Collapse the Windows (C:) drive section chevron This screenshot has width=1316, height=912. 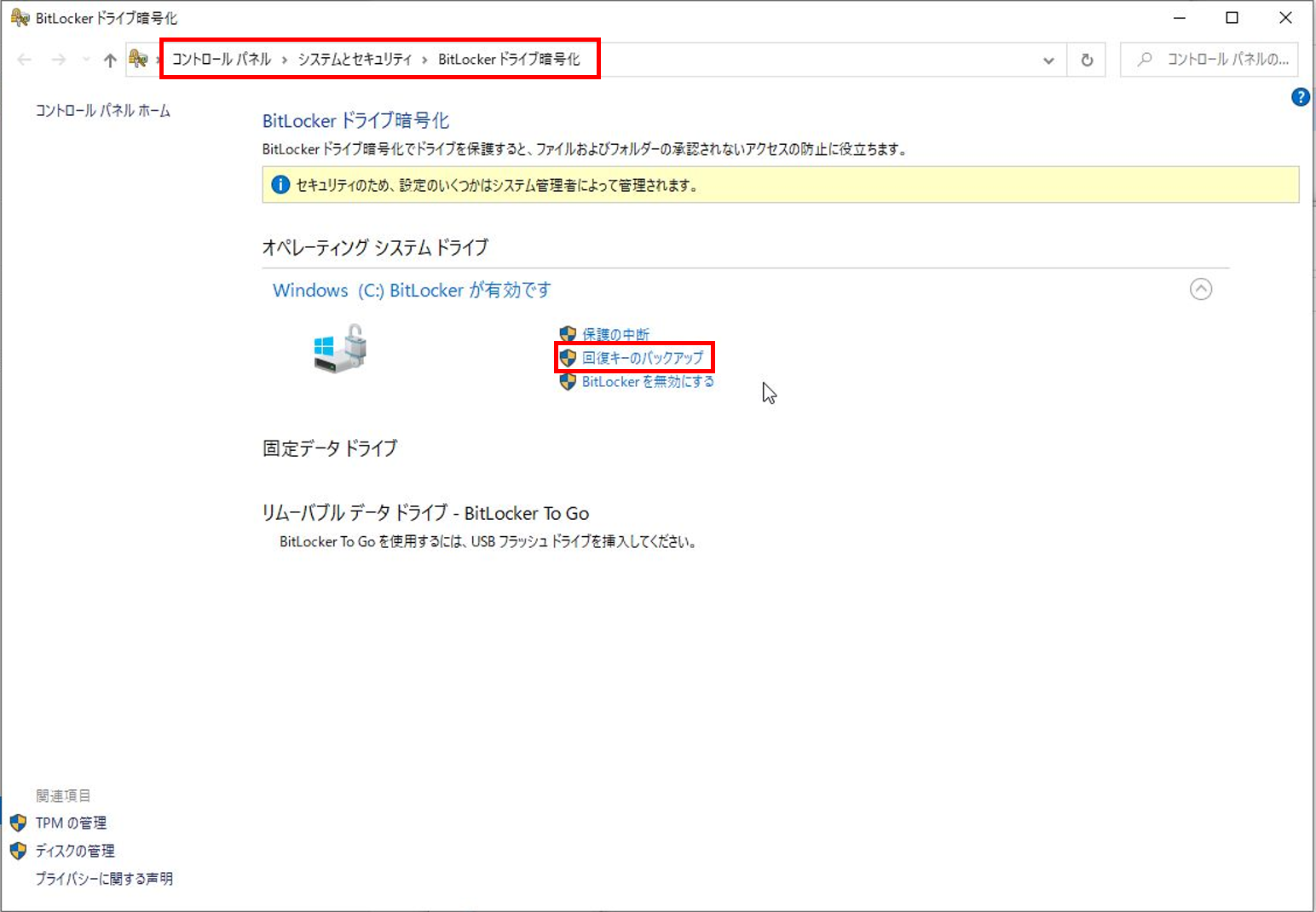(1202, 289)
